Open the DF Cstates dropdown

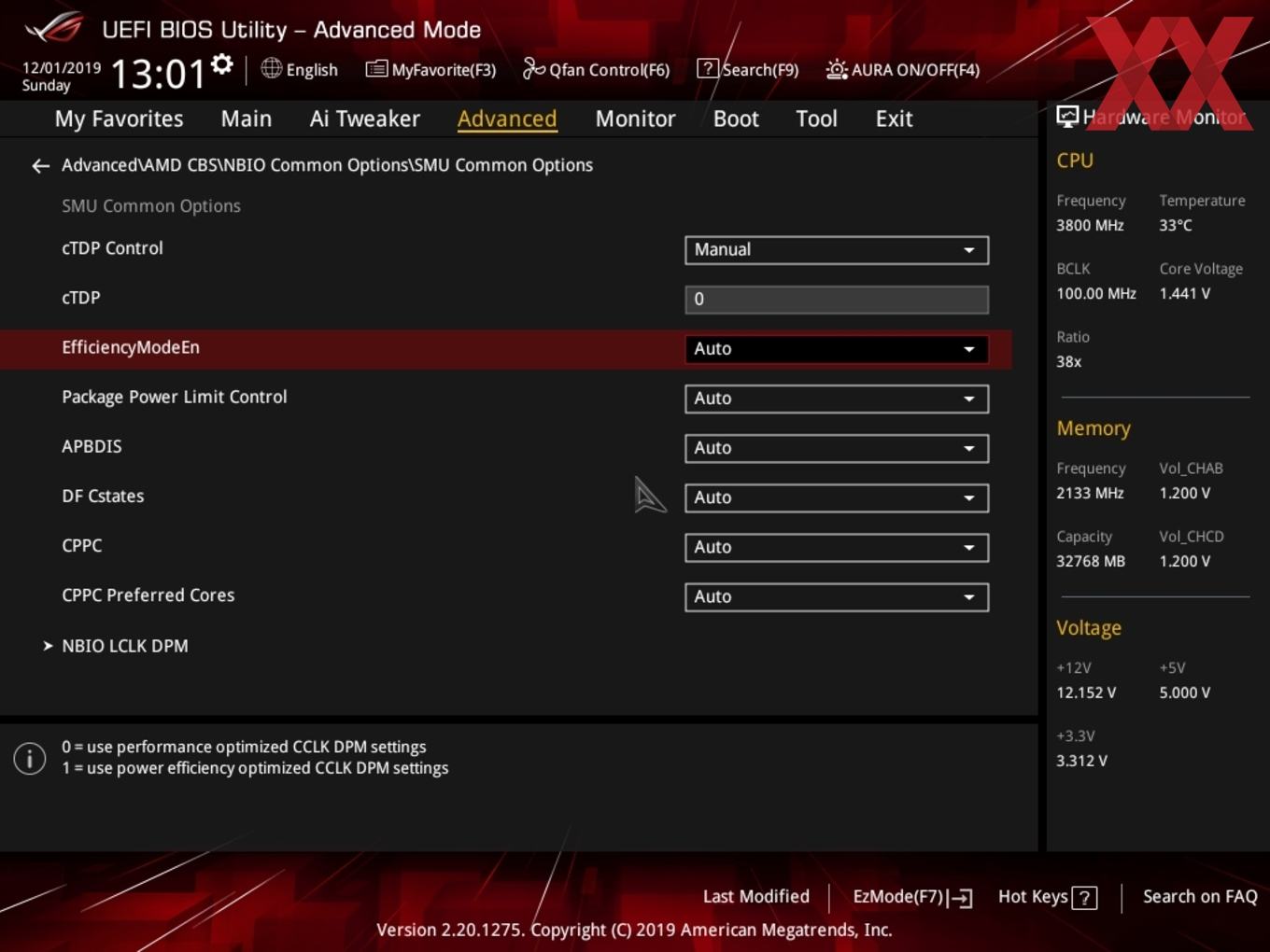tap(837, 497)
